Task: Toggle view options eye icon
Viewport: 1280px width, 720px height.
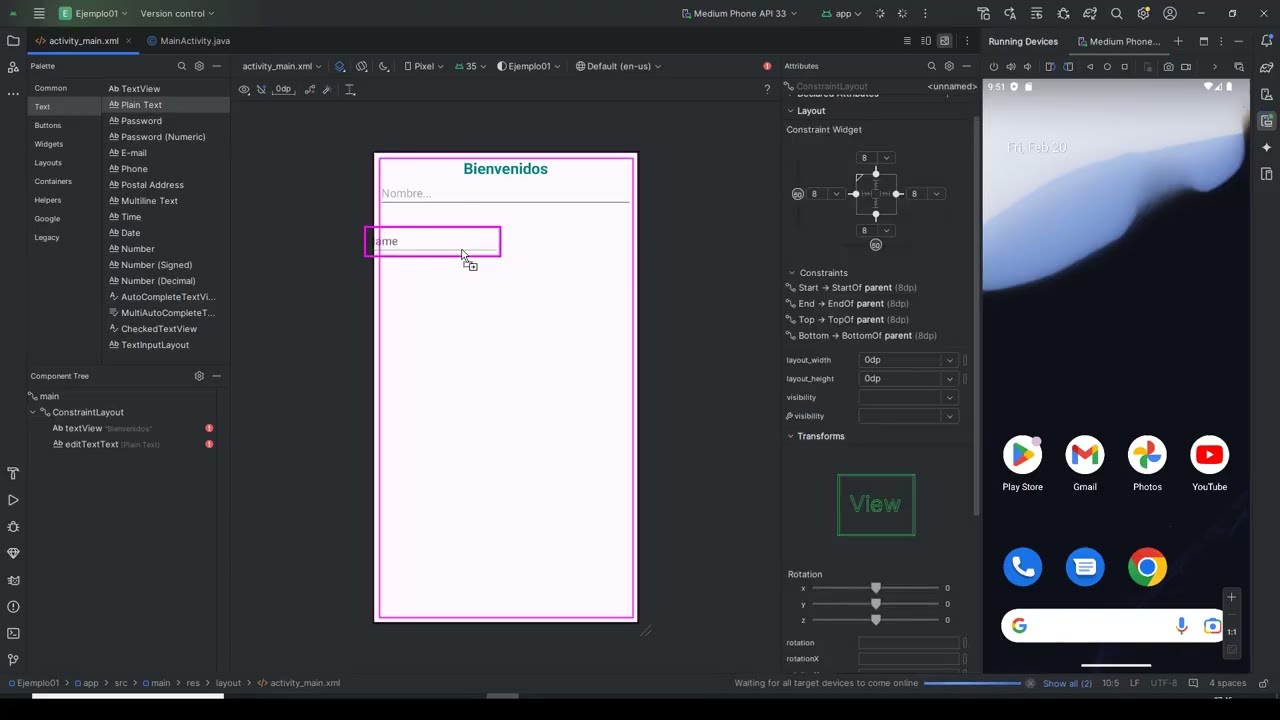Action: click(244, 89)
